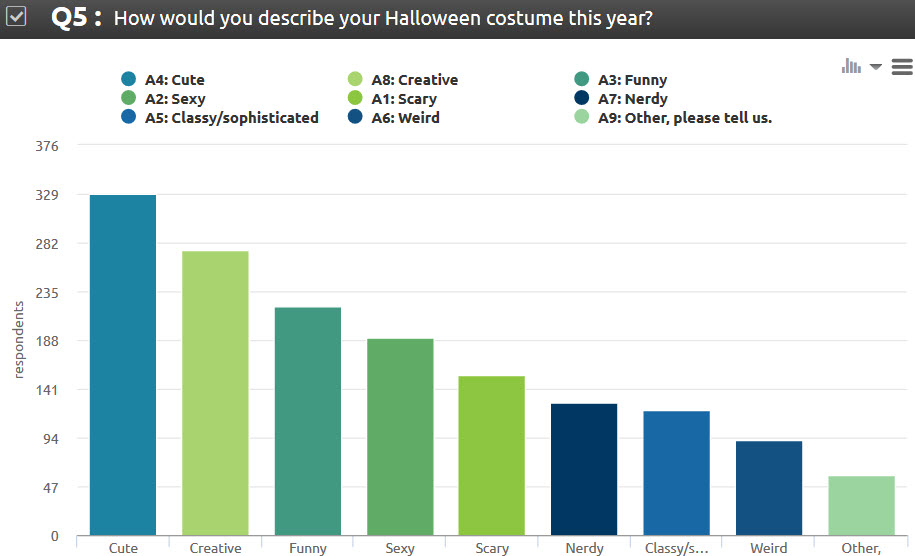Click the Weird bar in the chart
915x556 pixels.
769,488
